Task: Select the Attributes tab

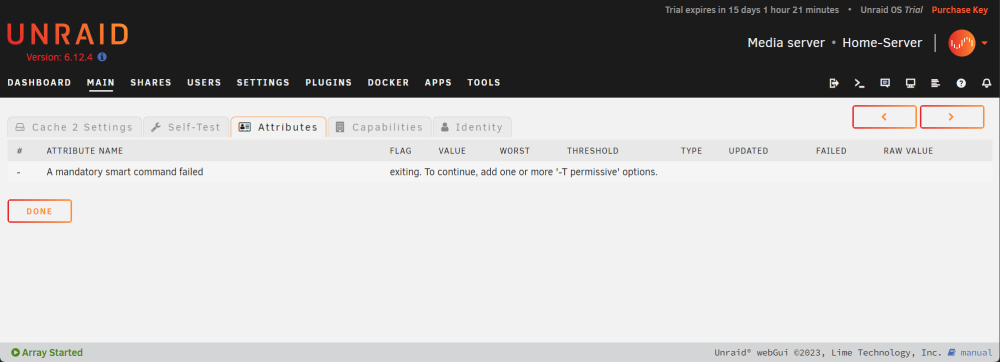Action: [278, 127]
